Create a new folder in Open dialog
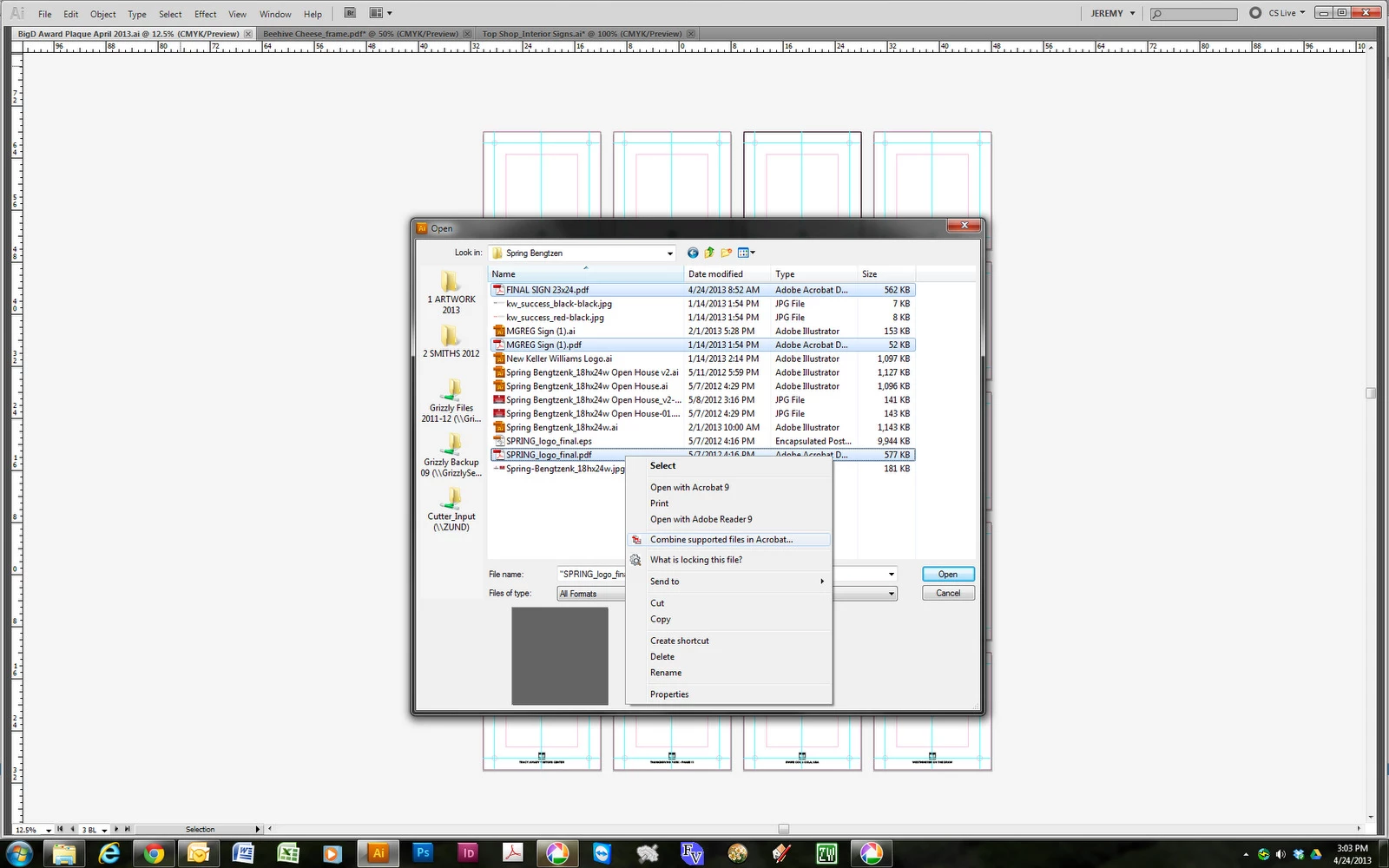 point(726,253)
